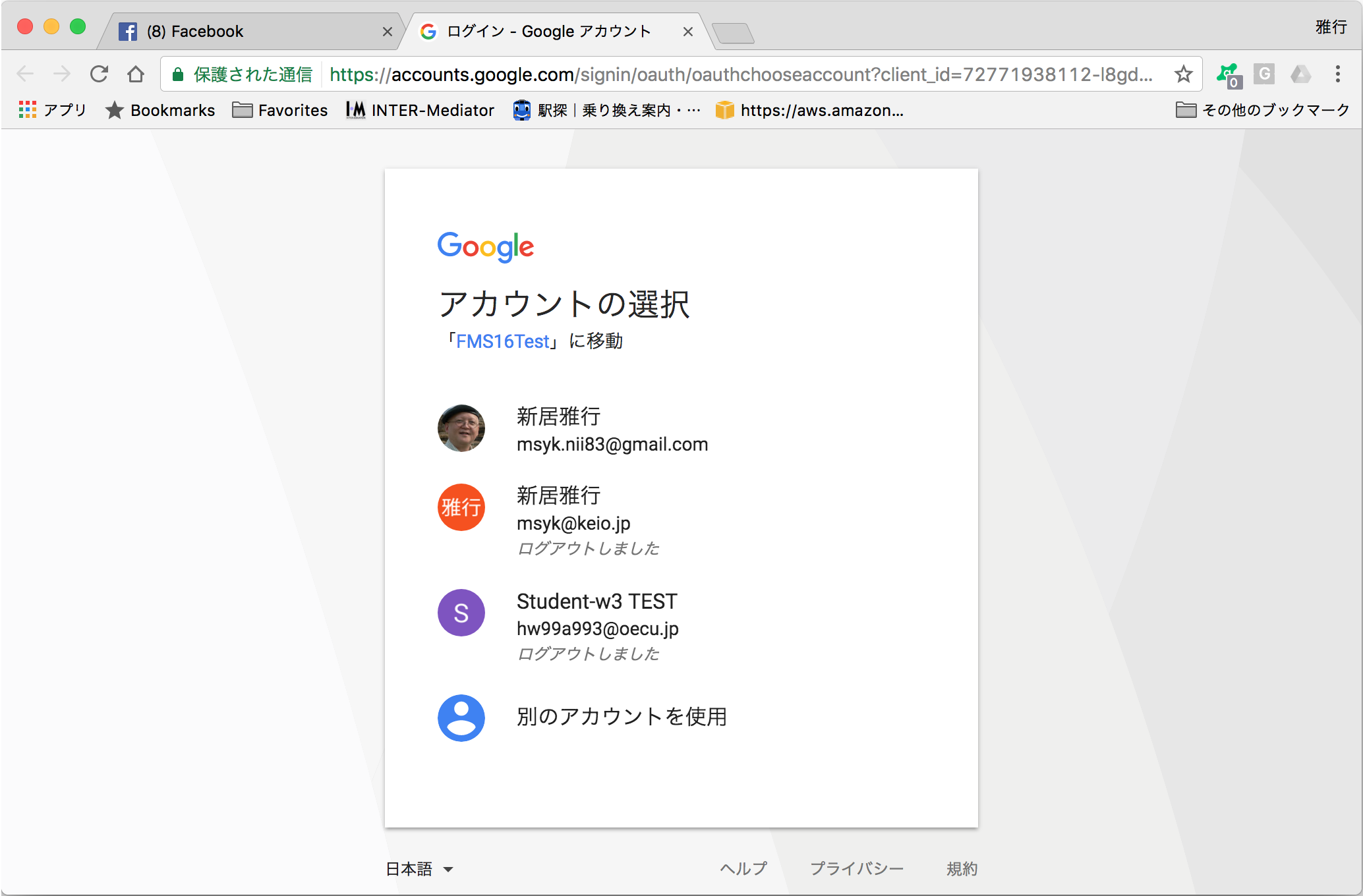Click the アカウントの選択 heading

pos(564,304)
